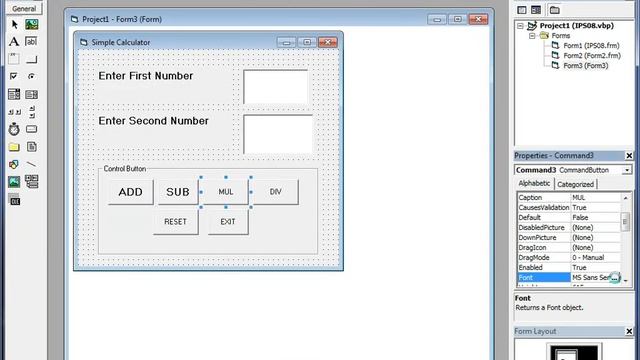
Task: Choose the Image control tool
Action: click(14, 182)
